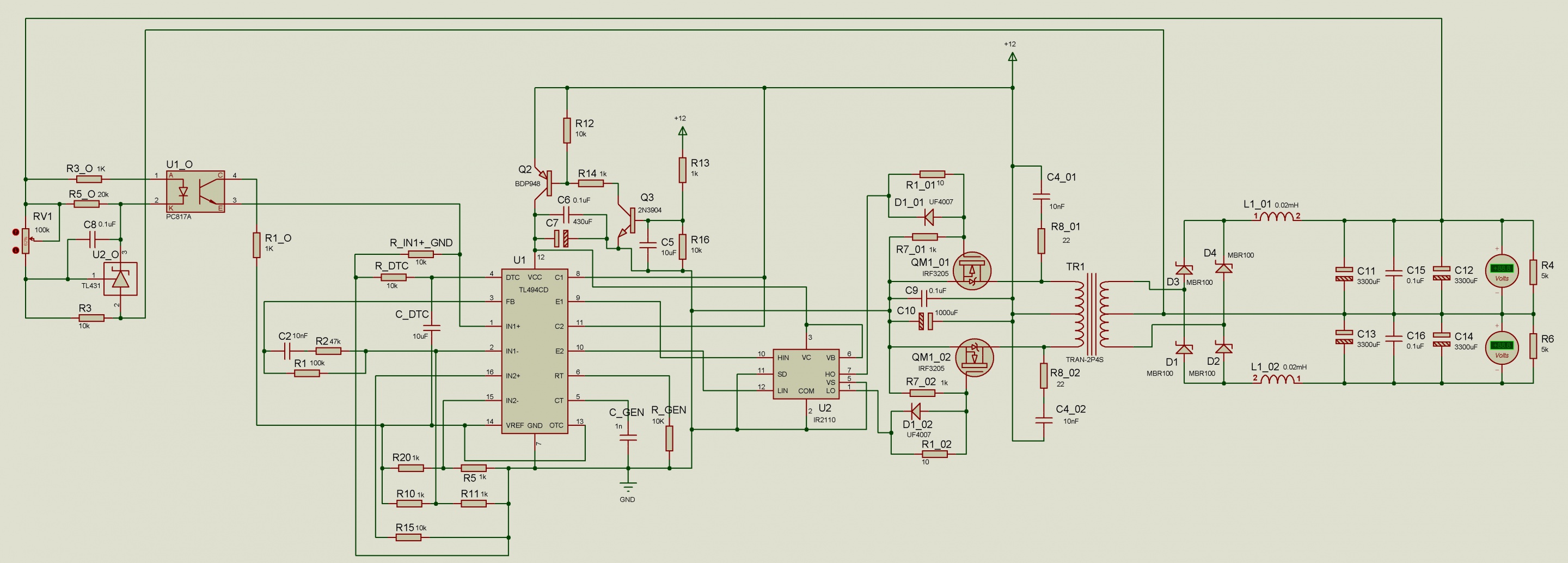The height and width of the screenshot is (563, 1568).
Task: Select the upper voltmeter next to R4
Action: 1502,271
